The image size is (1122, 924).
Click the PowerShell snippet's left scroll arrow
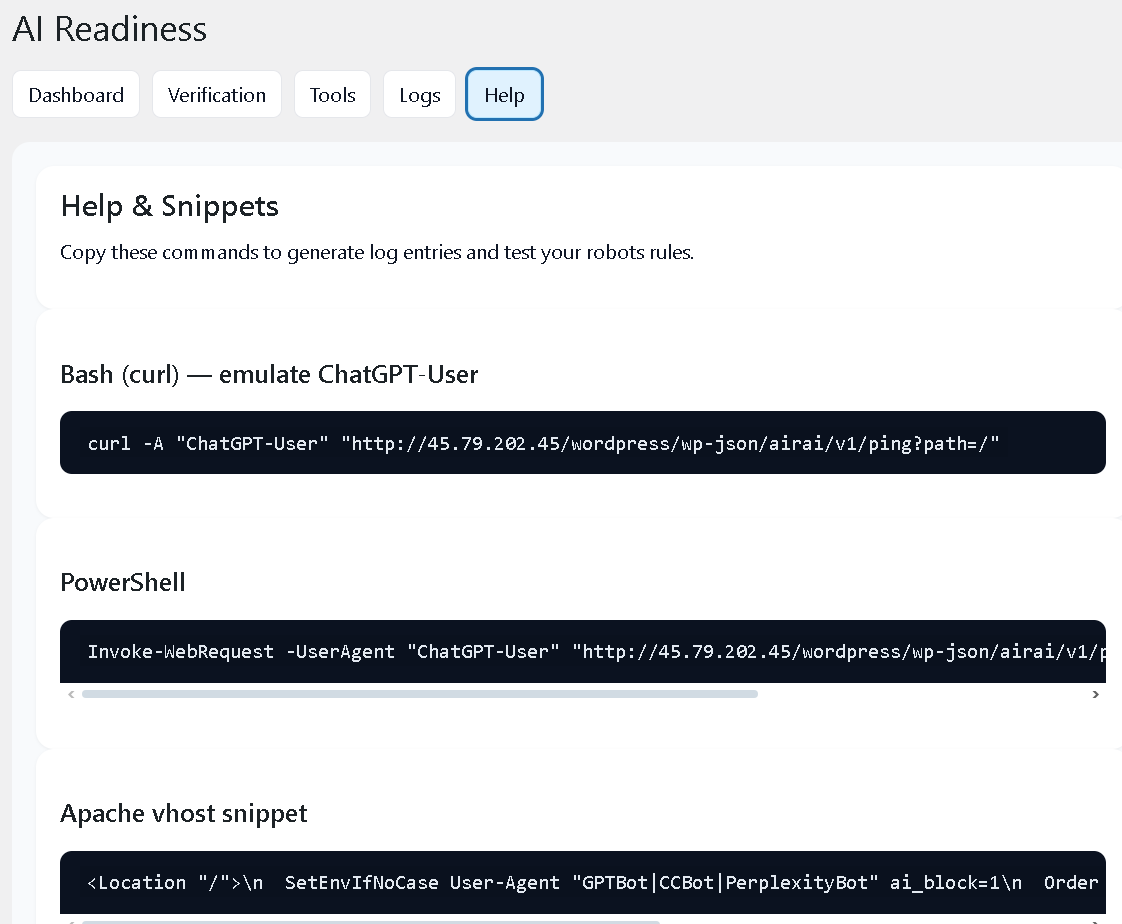pyautogui.click(x=70, y=694)
